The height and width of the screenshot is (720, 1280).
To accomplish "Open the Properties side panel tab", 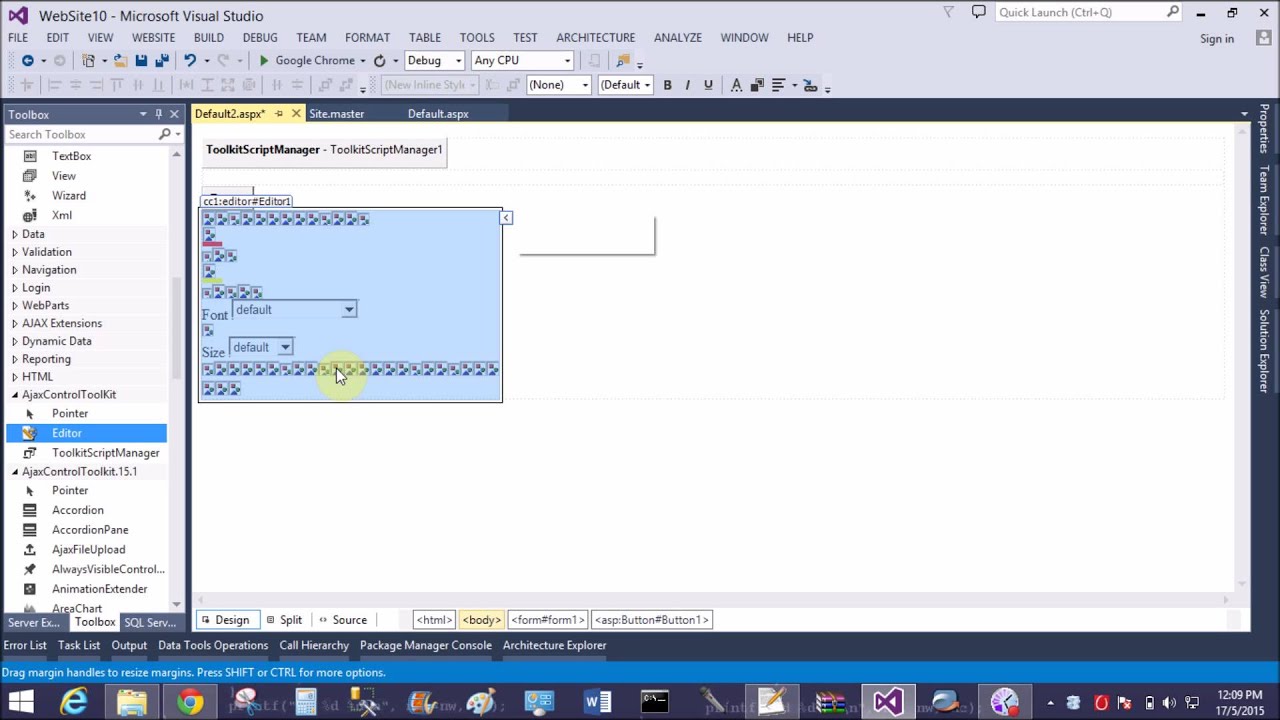I will pos(1265,131).
